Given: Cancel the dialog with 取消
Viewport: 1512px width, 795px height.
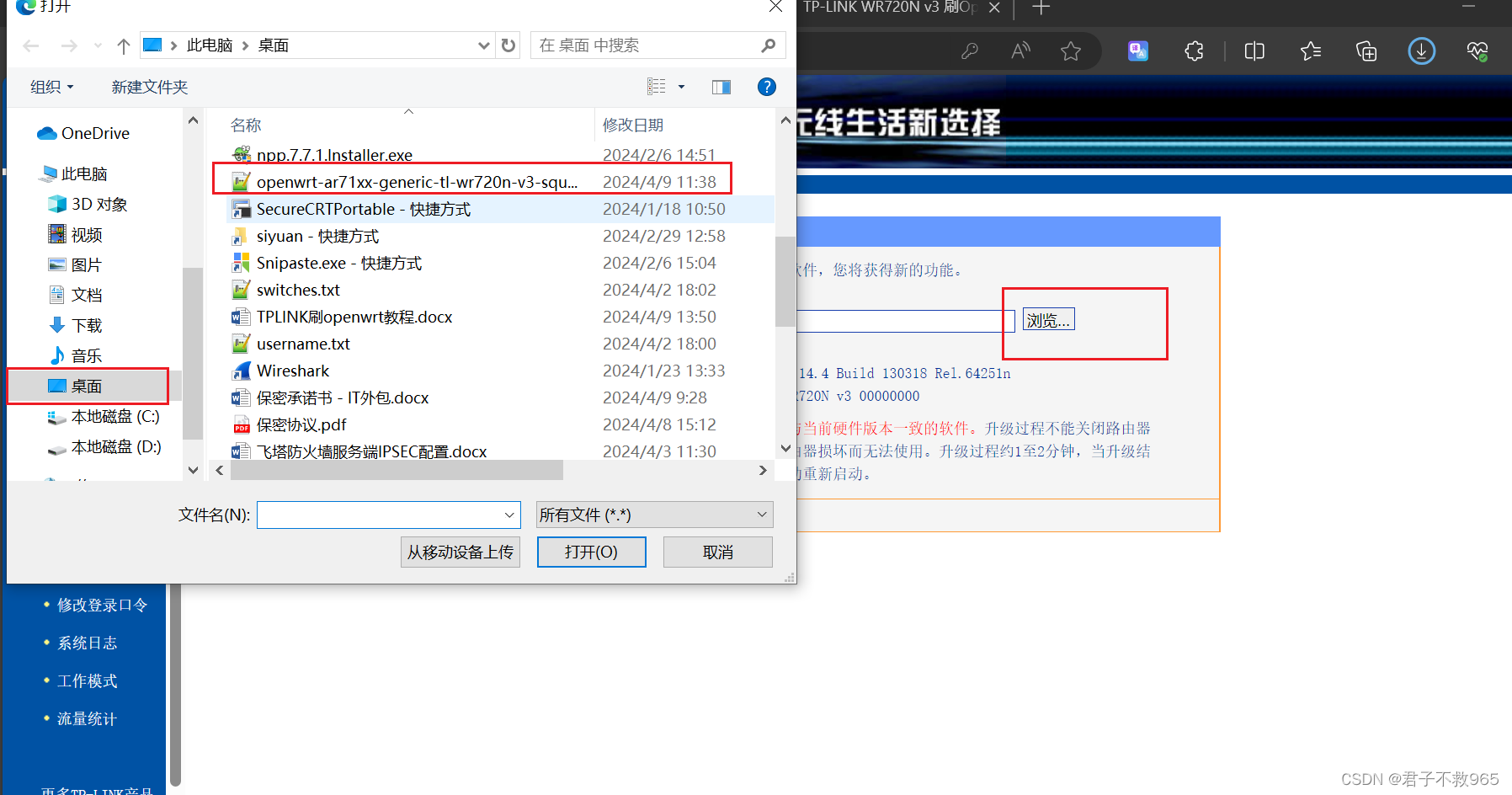Looking at the screenshot, I should (x=717, y=552).
